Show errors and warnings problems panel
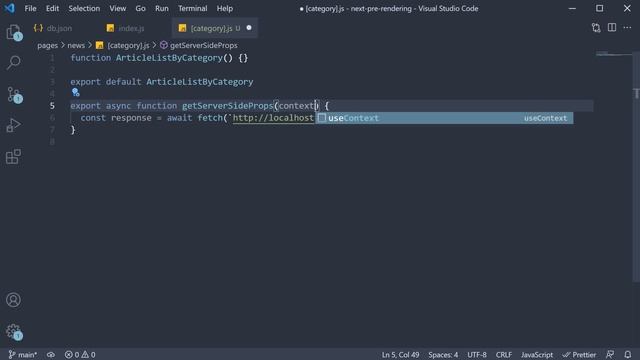Image resolution: width=640 pixels, height=360 pixels. point(80,355)
